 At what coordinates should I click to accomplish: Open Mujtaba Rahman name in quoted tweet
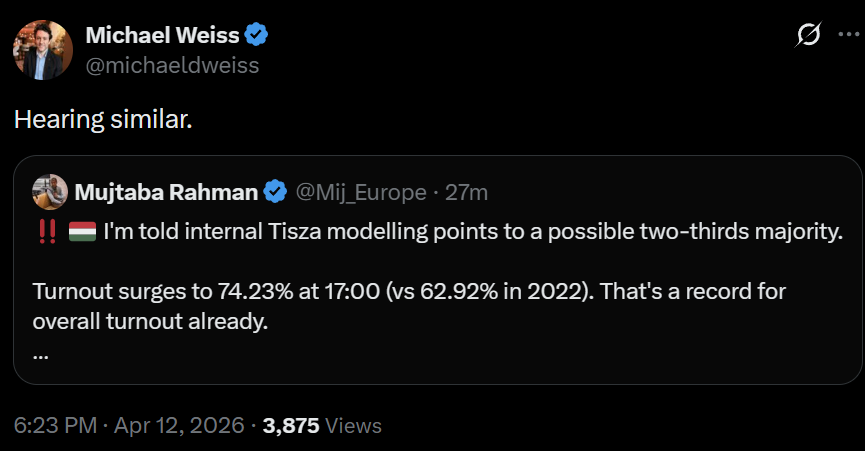click(x=165, y=191)
